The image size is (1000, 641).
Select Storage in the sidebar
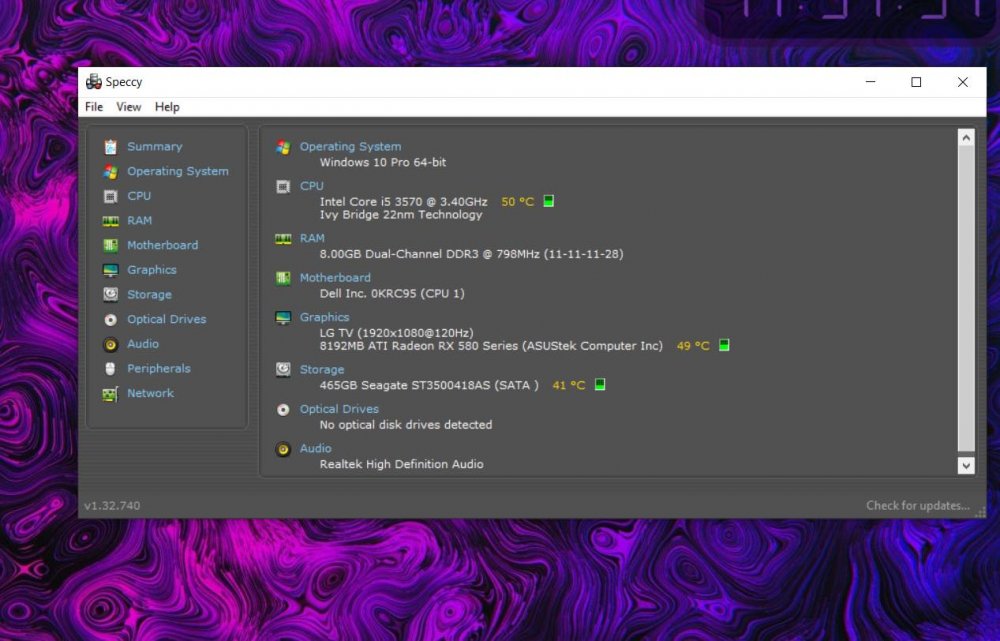(149, 295)
